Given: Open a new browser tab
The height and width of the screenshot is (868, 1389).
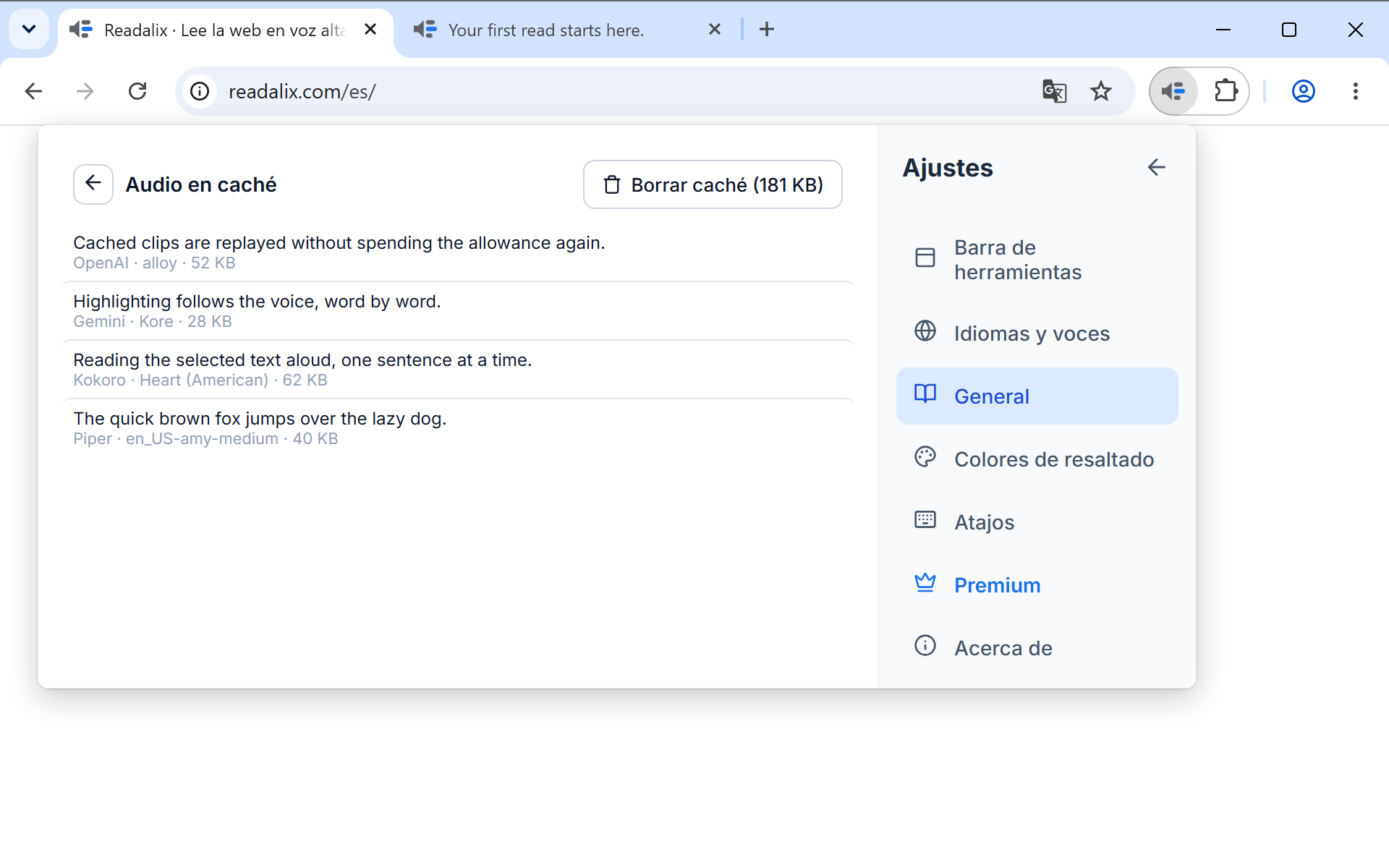Looking at the screenshot, I should [767, 30].
